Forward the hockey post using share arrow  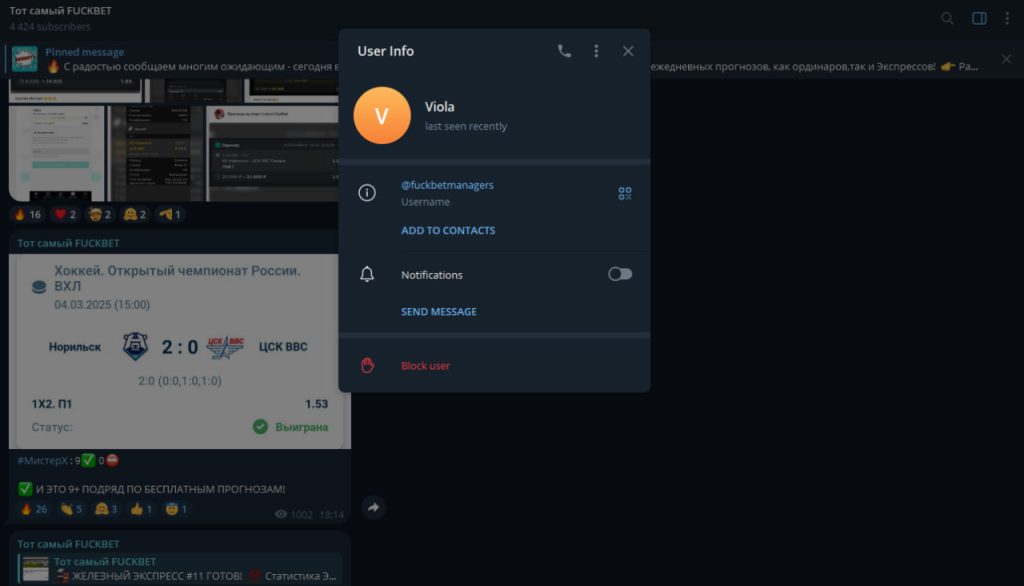point(374,508)
